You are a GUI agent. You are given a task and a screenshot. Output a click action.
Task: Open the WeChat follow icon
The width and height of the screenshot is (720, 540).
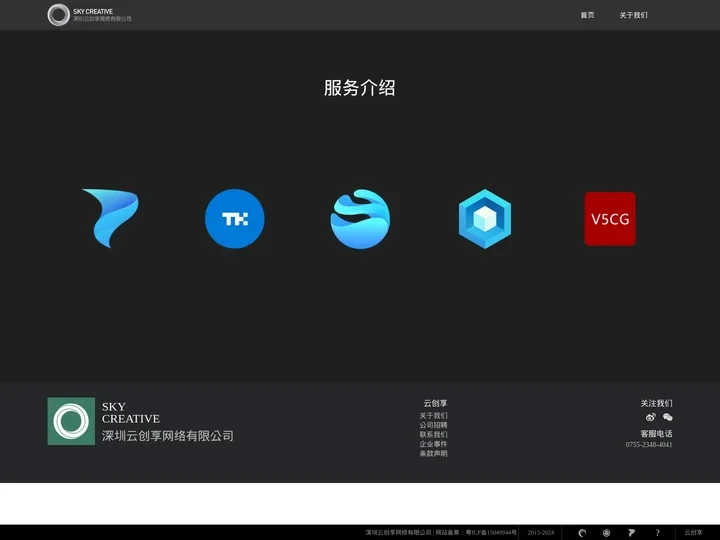click(x=668, y=417)
